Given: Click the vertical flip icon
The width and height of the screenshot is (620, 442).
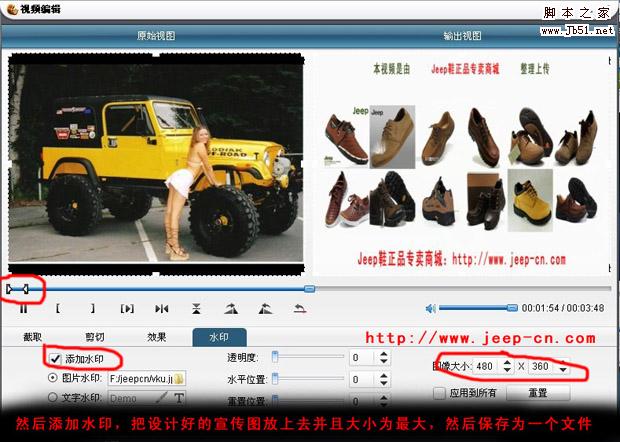Looking at the screenshot, I should [196, 308].
